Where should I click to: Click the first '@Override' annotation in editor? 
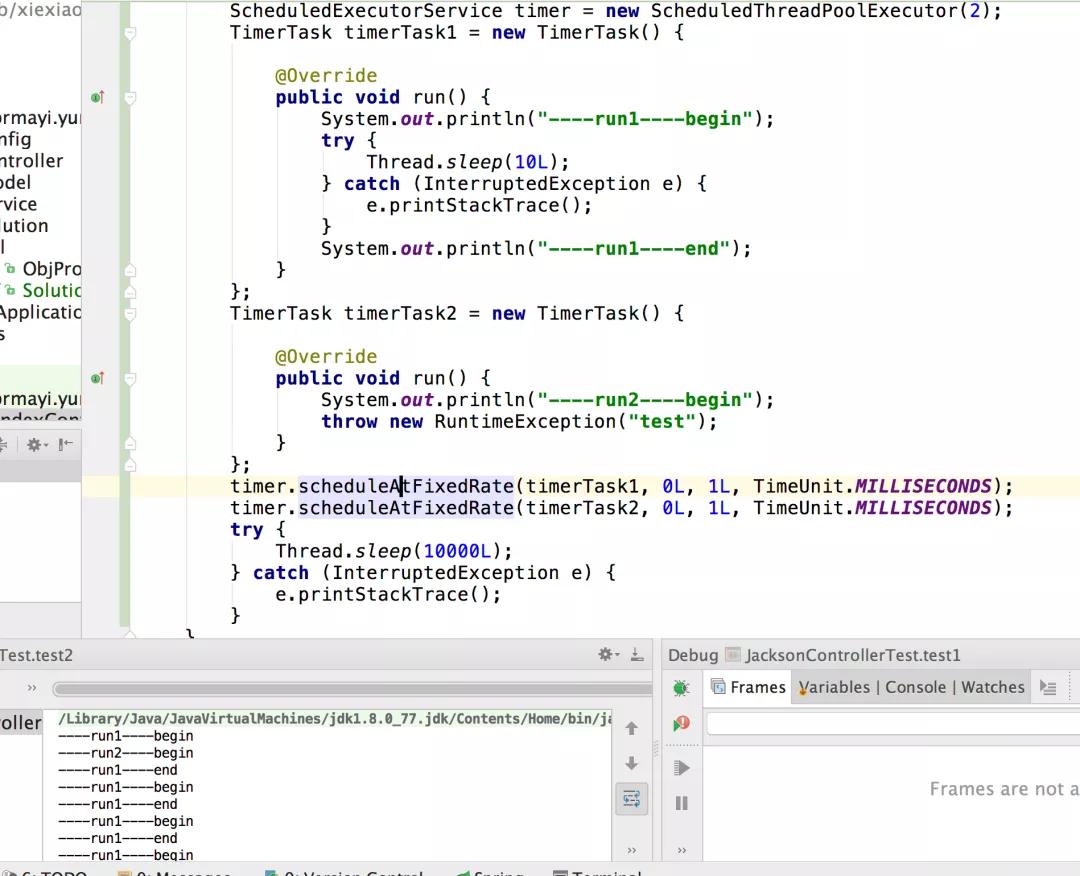[x=326, y=76]
